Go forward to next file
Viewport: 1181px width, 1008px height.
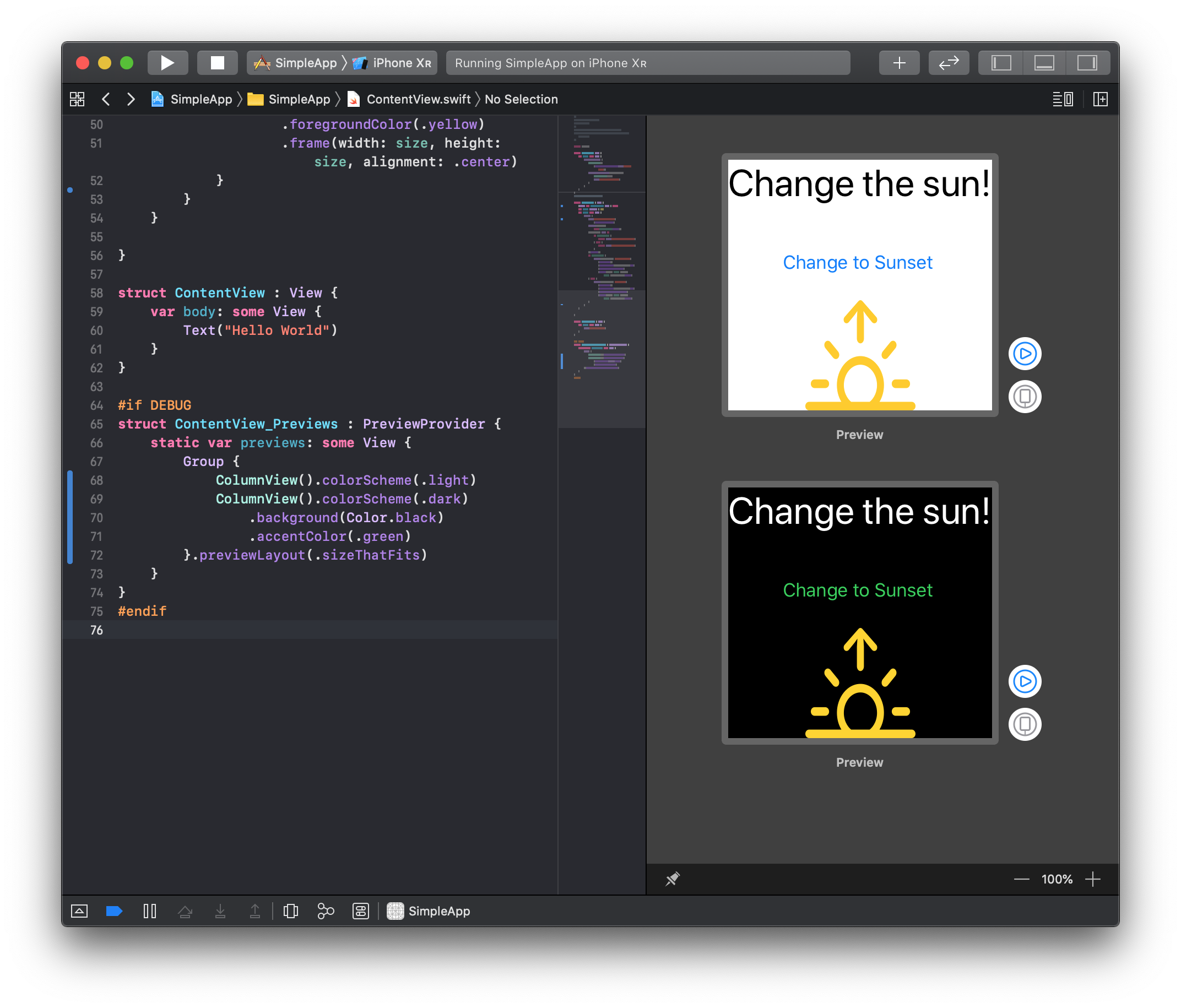[x=131, y=99]
